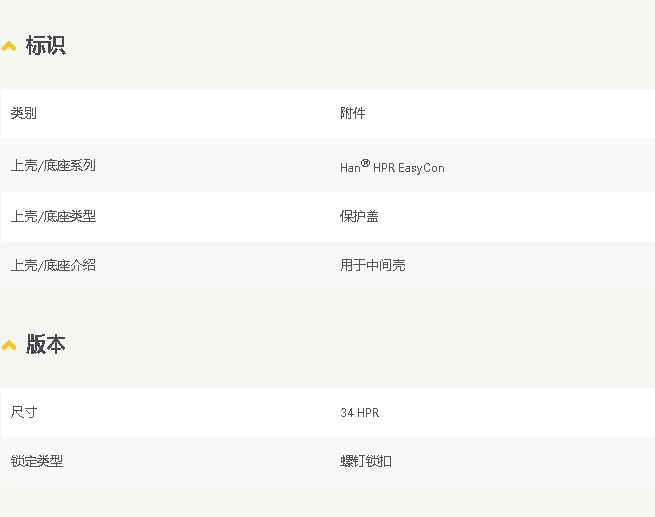Click the 螺钉锁扣 locking value
655x517 pixels.
coord(366,461)
